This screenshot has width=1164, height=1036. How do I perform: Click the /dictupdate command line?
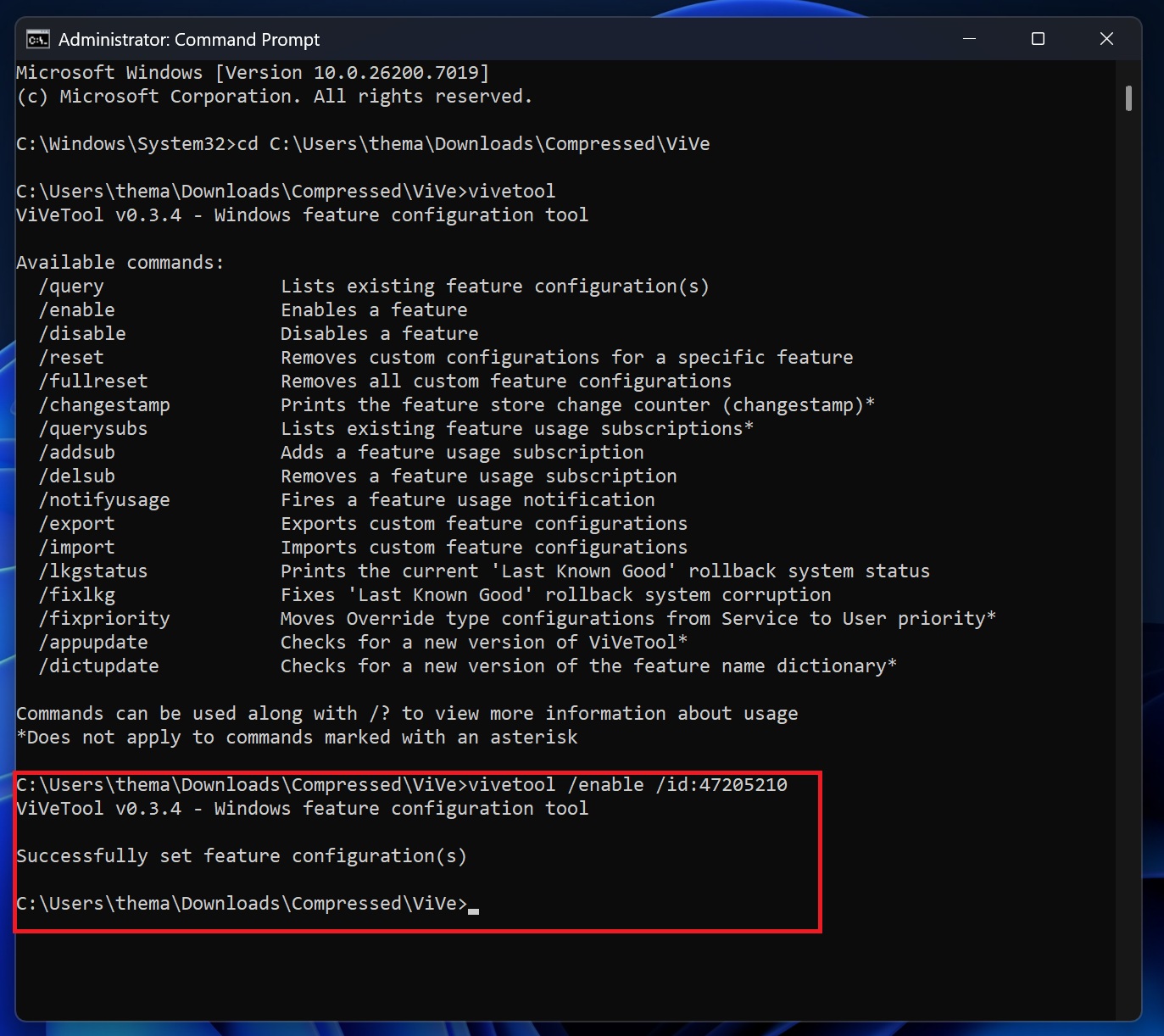pyautogui.click(x=99, y=666)
